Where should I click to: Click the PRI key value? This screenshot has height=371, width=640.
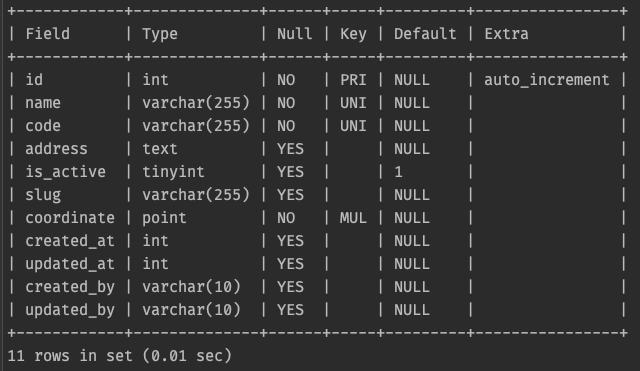[353, 80]
